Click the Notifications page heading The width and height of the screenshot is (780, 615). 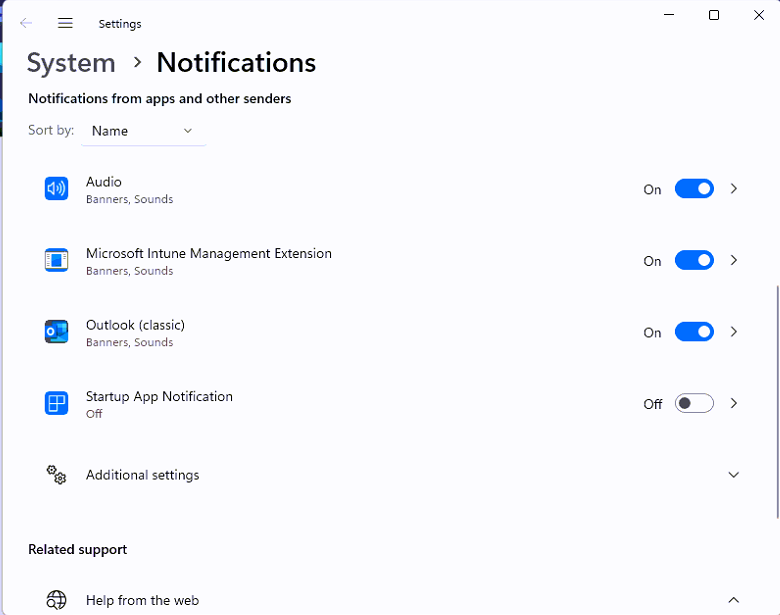(236, 63)
